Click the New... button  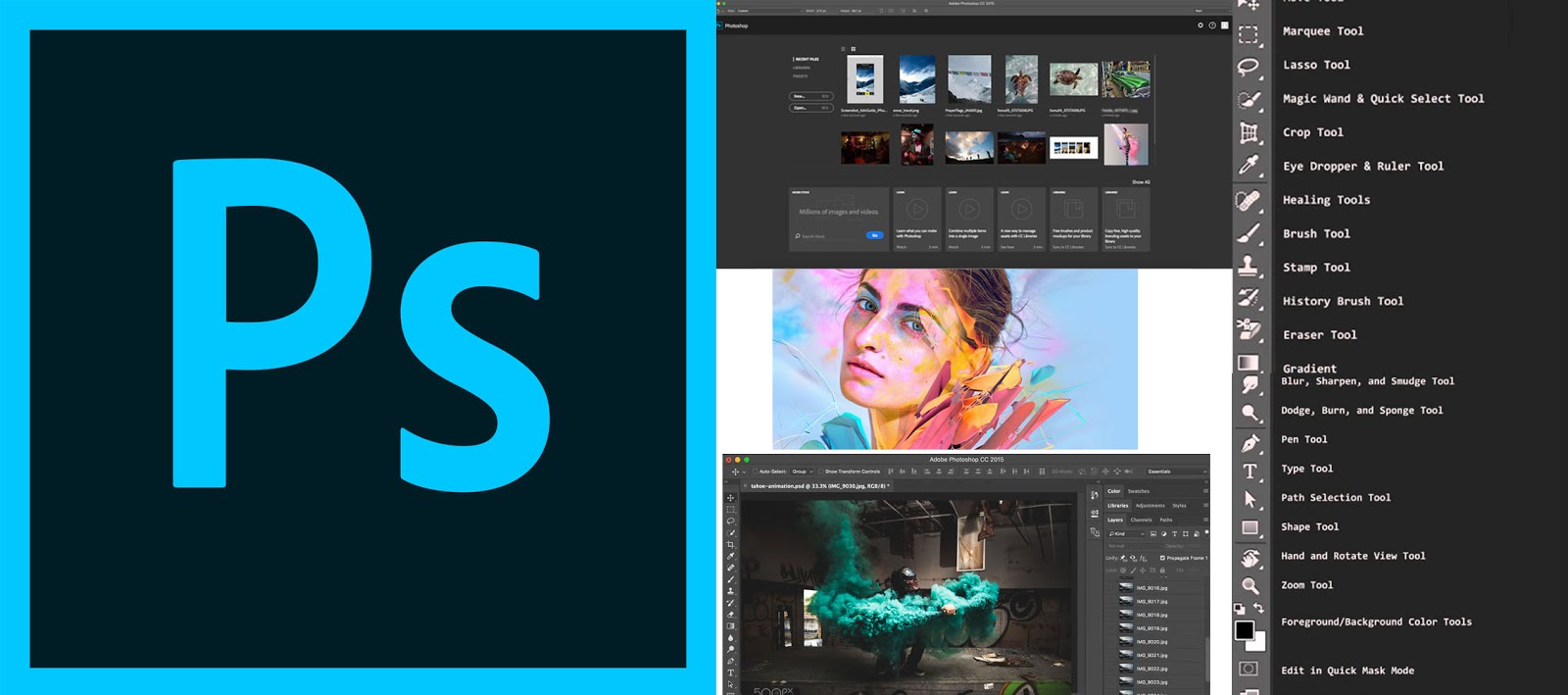click(x=811, y=96)
